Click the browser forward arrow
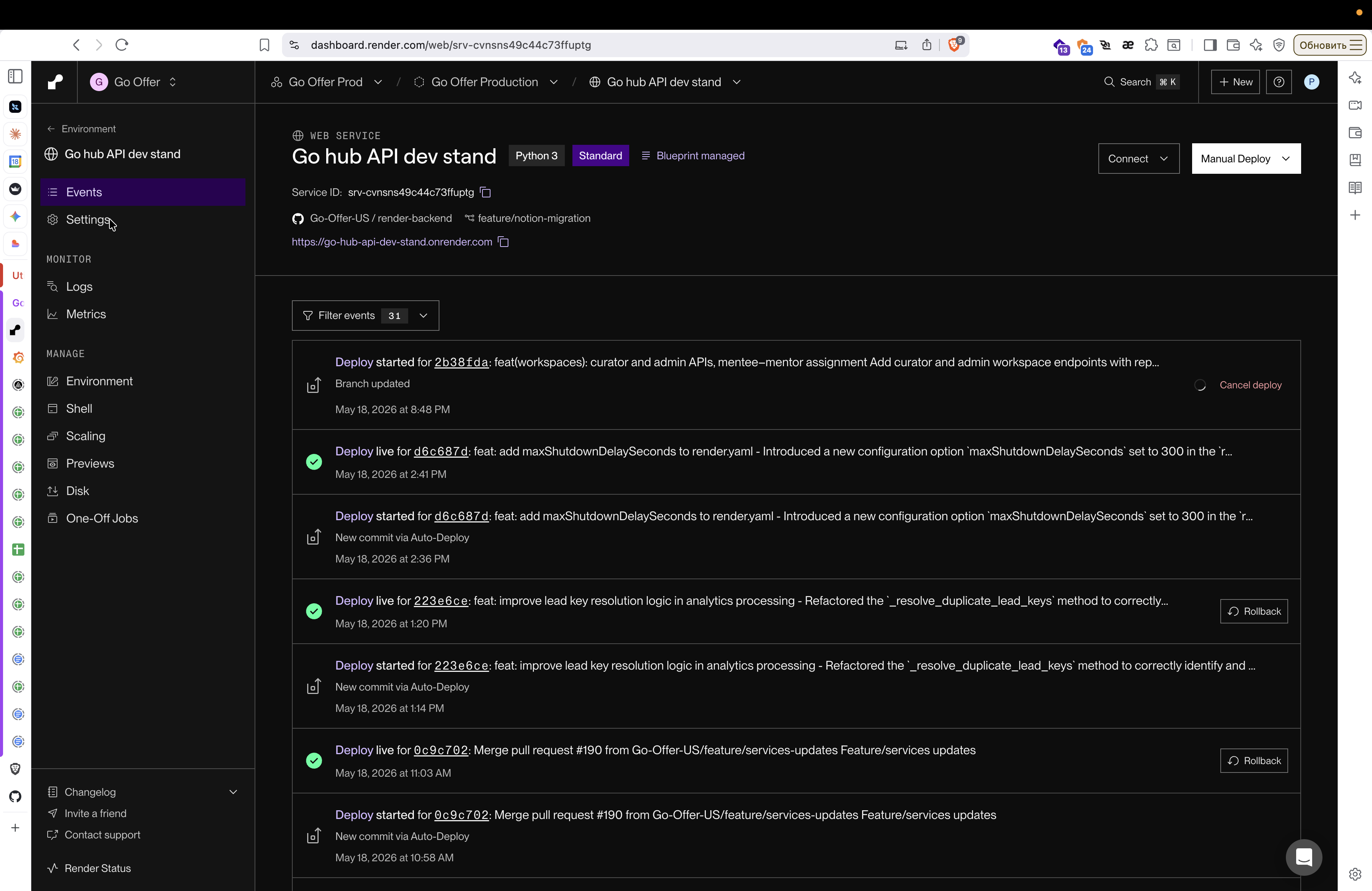Image resolution: width=1372 pixels, height=891 pixels. 99,45
